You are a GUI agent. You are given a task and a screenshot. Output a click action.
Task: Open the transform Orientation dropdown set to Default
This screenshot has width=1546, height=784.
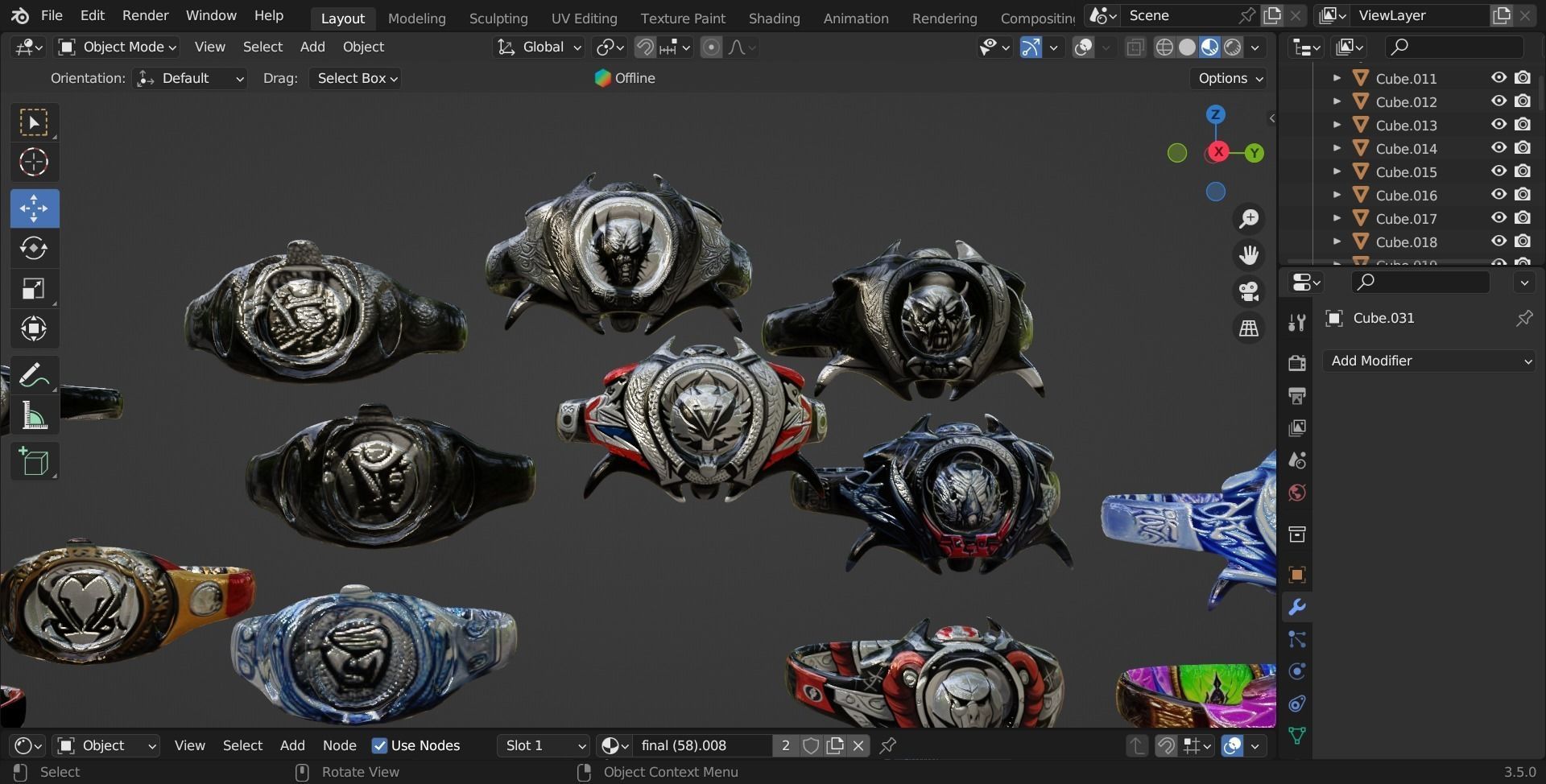(189, 78)
